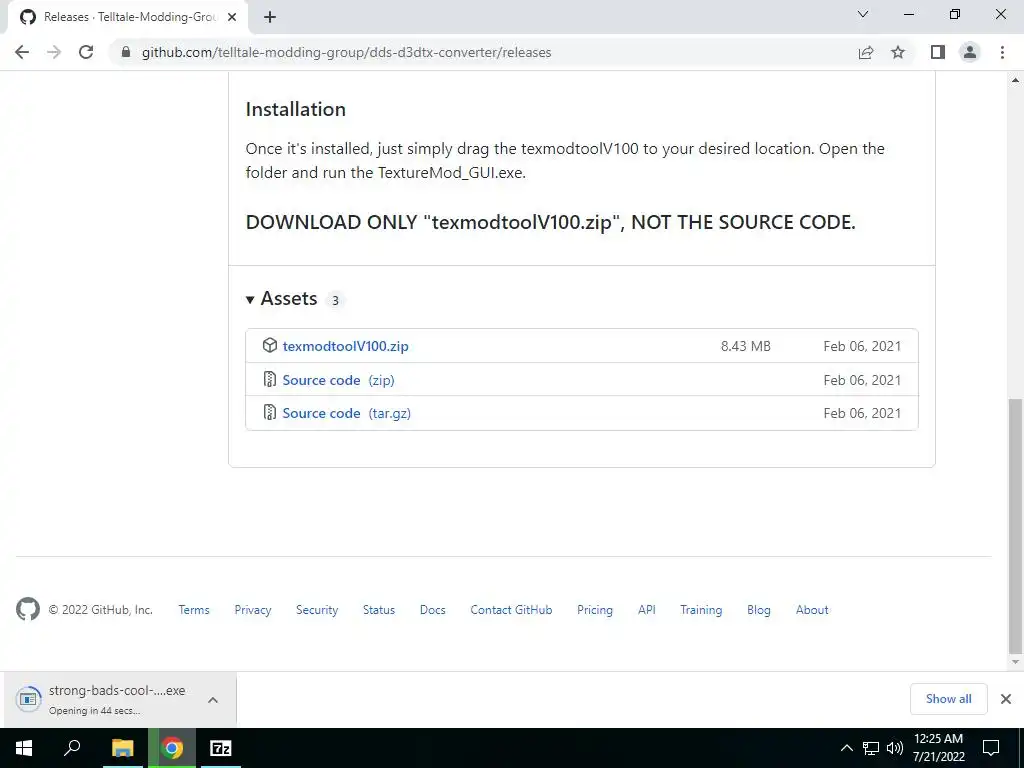This screenshot has width=1024, height=768.
Task: Click the browser forward arrow
Action: tap(54, 52)
